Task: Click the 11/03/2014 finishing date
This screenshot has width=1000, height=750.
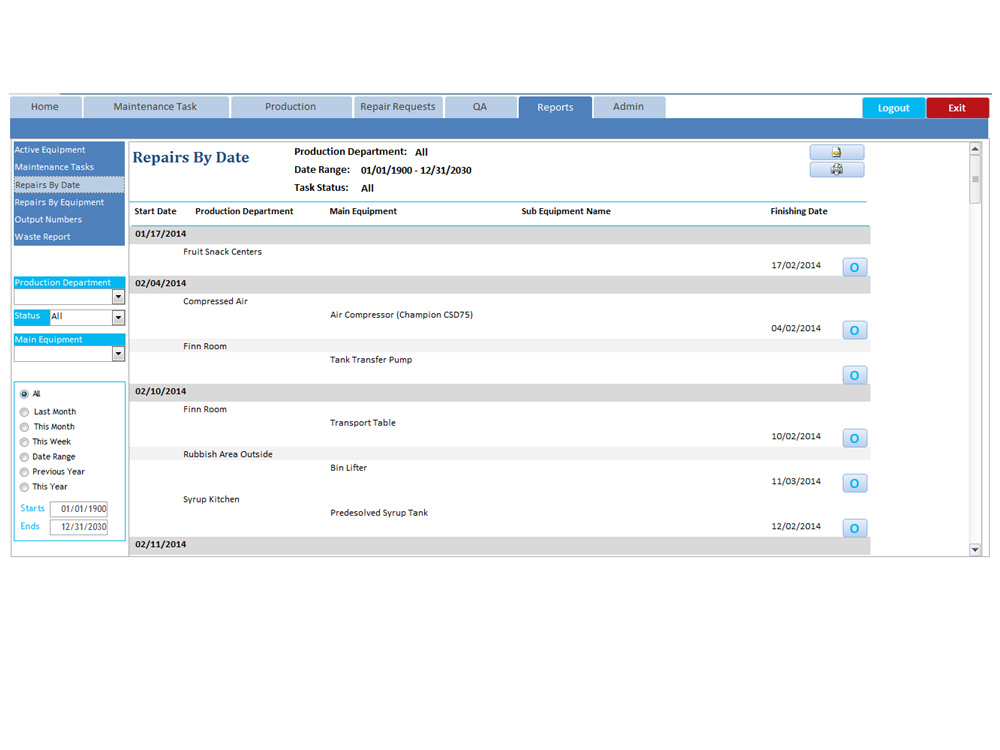Action: [796, 482]
